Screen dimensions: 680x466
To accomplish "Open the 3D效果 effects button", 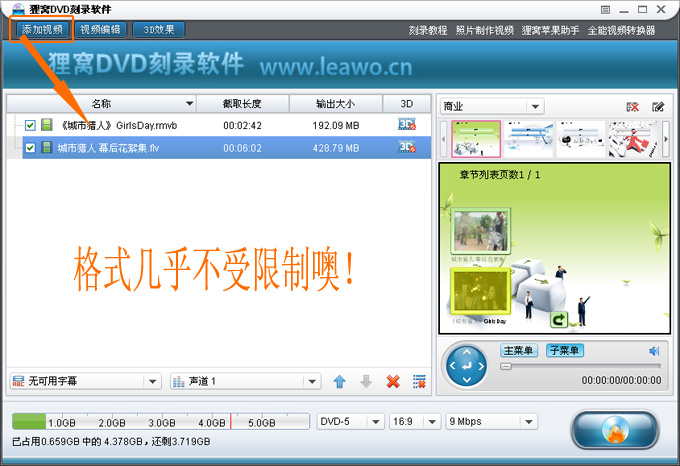I will pyautogui.click(x=159, y=29).
